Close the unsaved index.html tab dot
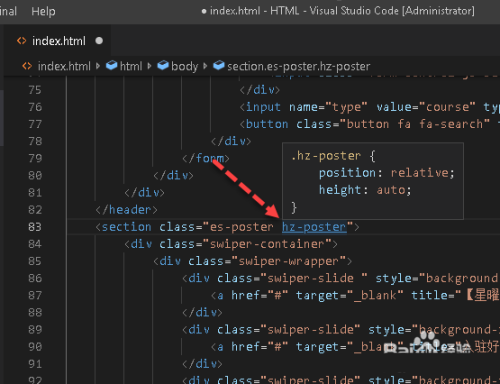500x384 pixels. point(99,41)
